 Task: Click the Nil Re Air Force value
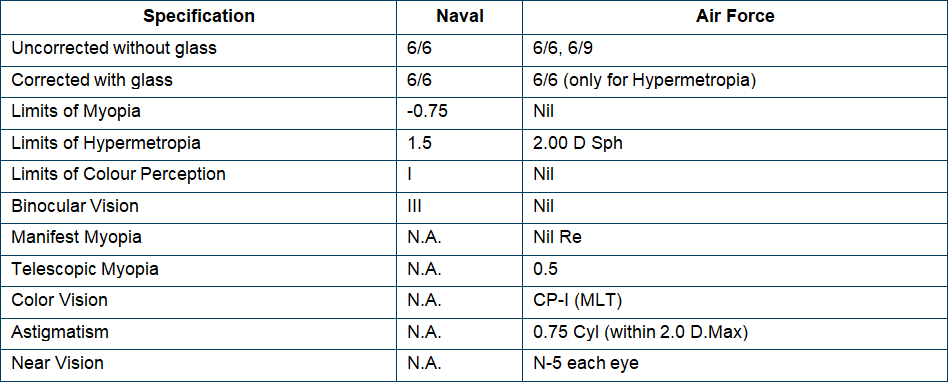pyautogui.click(x=555, y=237)
